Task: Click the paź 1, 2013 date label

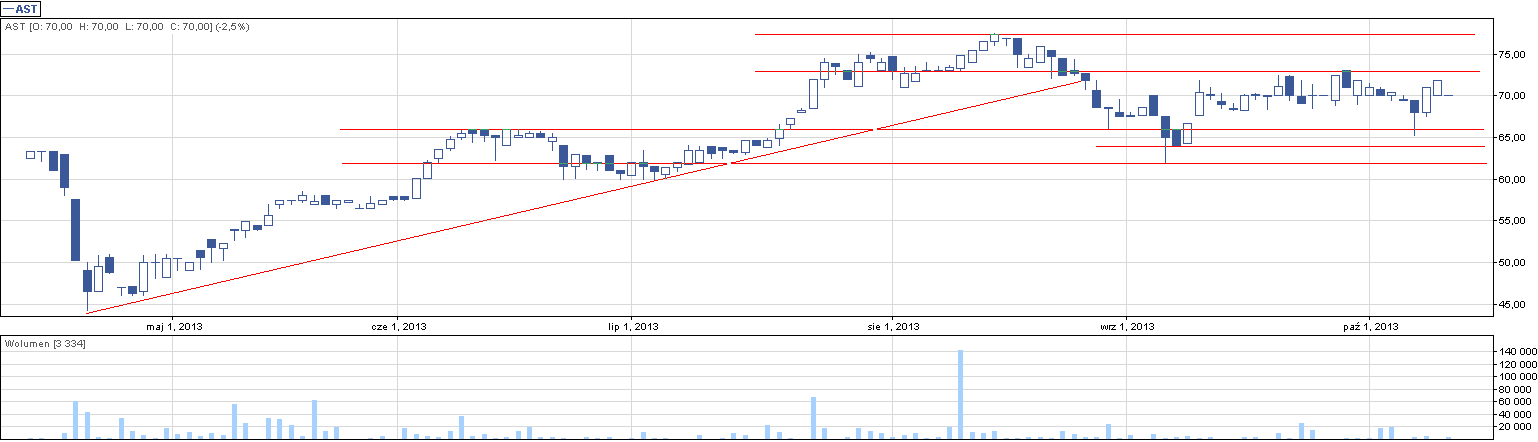Action: [1369, 326]
